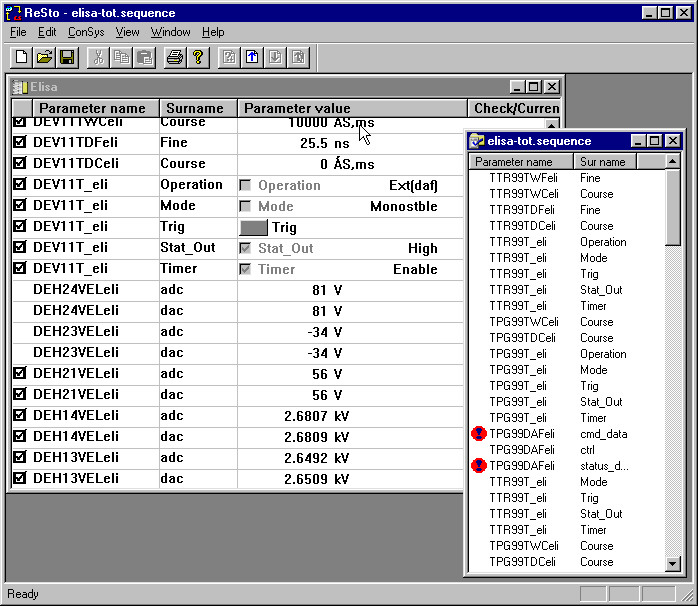Open the Window menu
The width and height of the screenshot is (698, 606).
[x=171, y=32]
